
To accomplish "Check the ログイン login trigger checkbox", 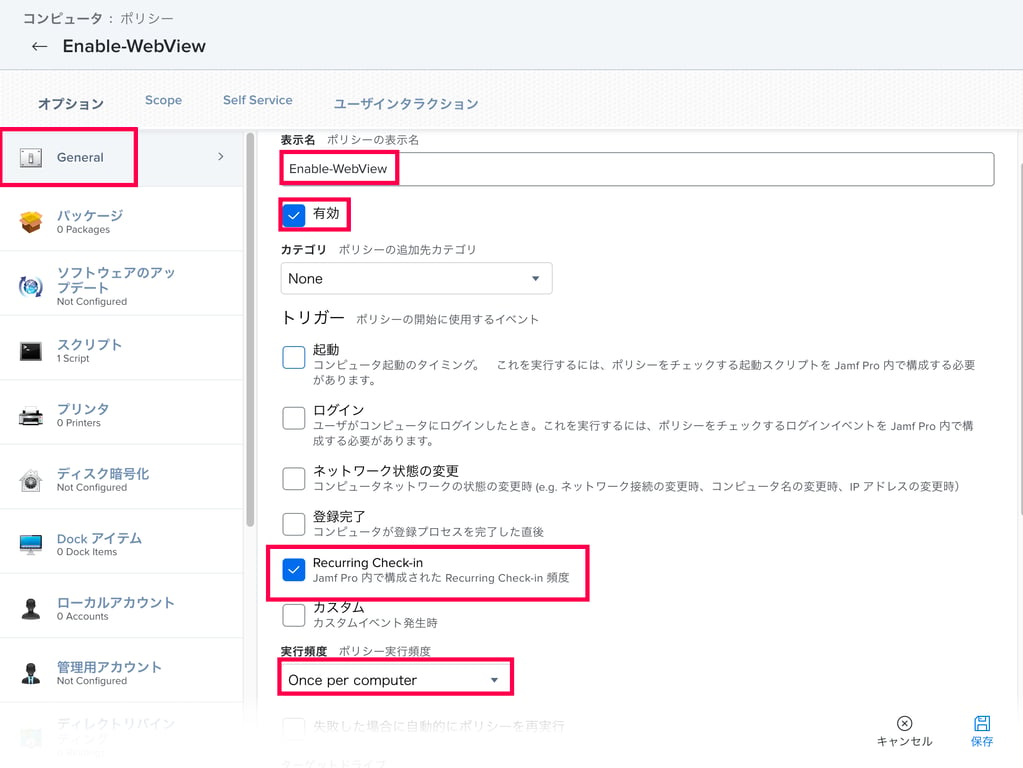I will (294, 418).
